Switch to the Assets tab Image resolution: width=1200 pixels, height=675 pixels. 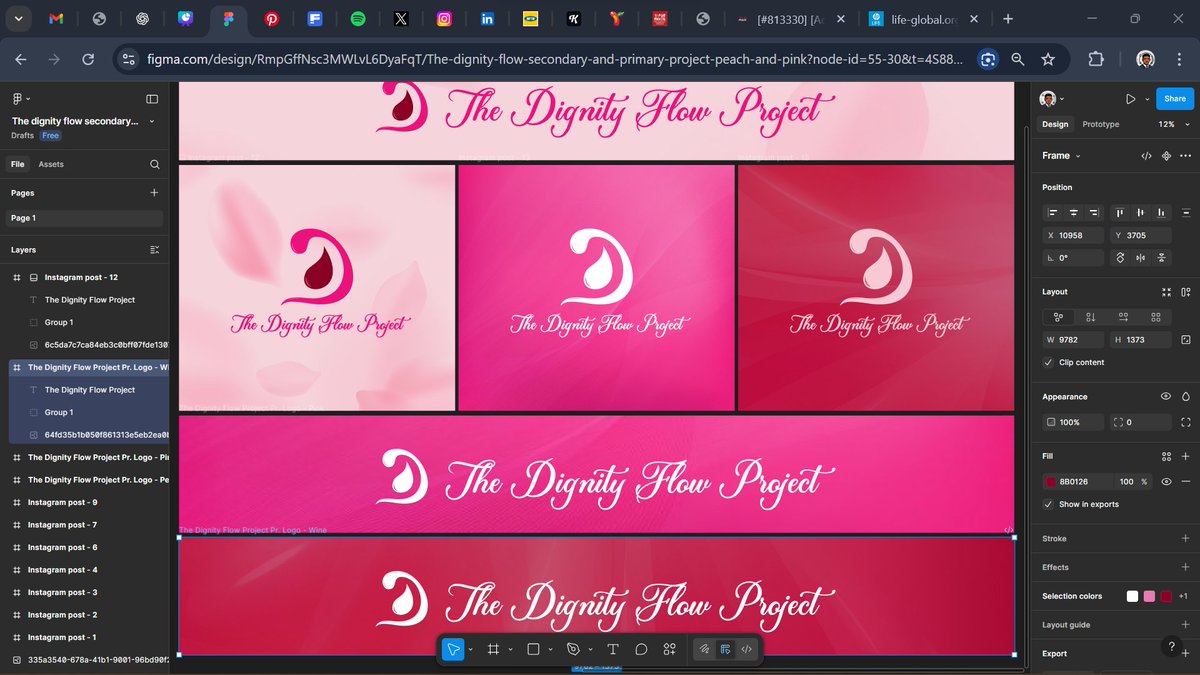51,164
